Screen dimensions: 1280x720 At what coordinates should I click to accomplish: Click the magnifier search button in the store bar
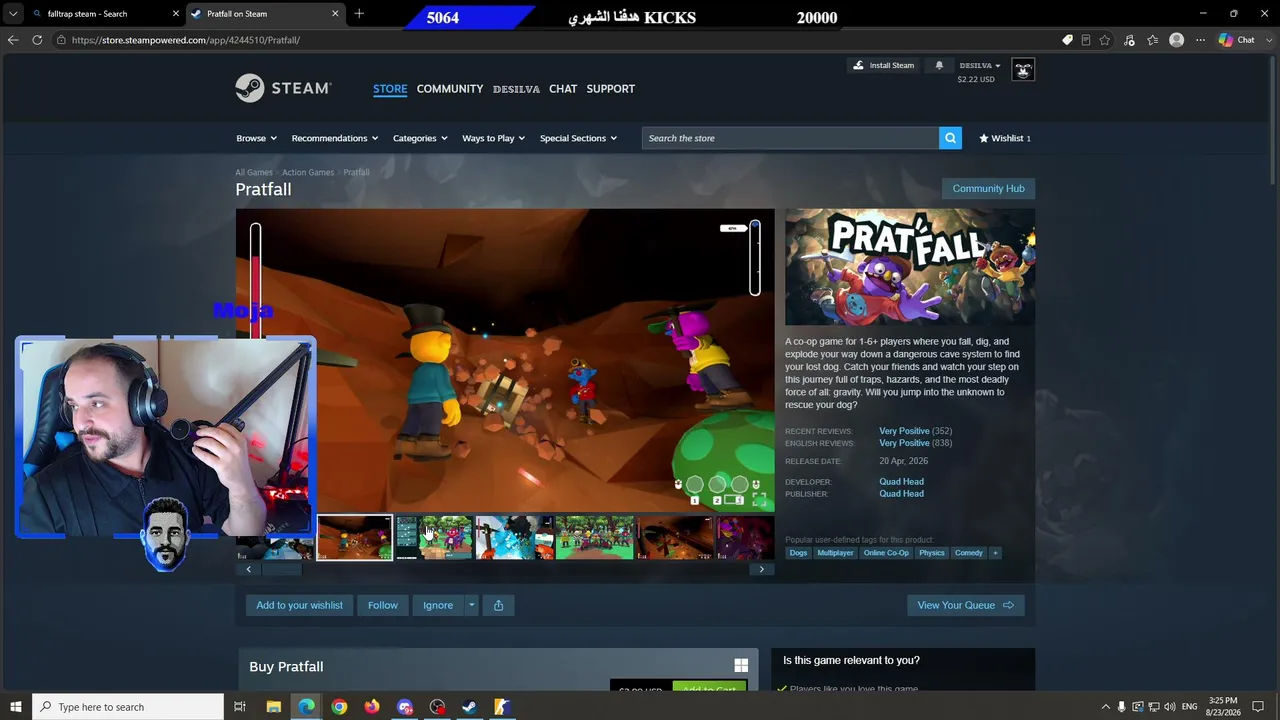click(950, 138)
